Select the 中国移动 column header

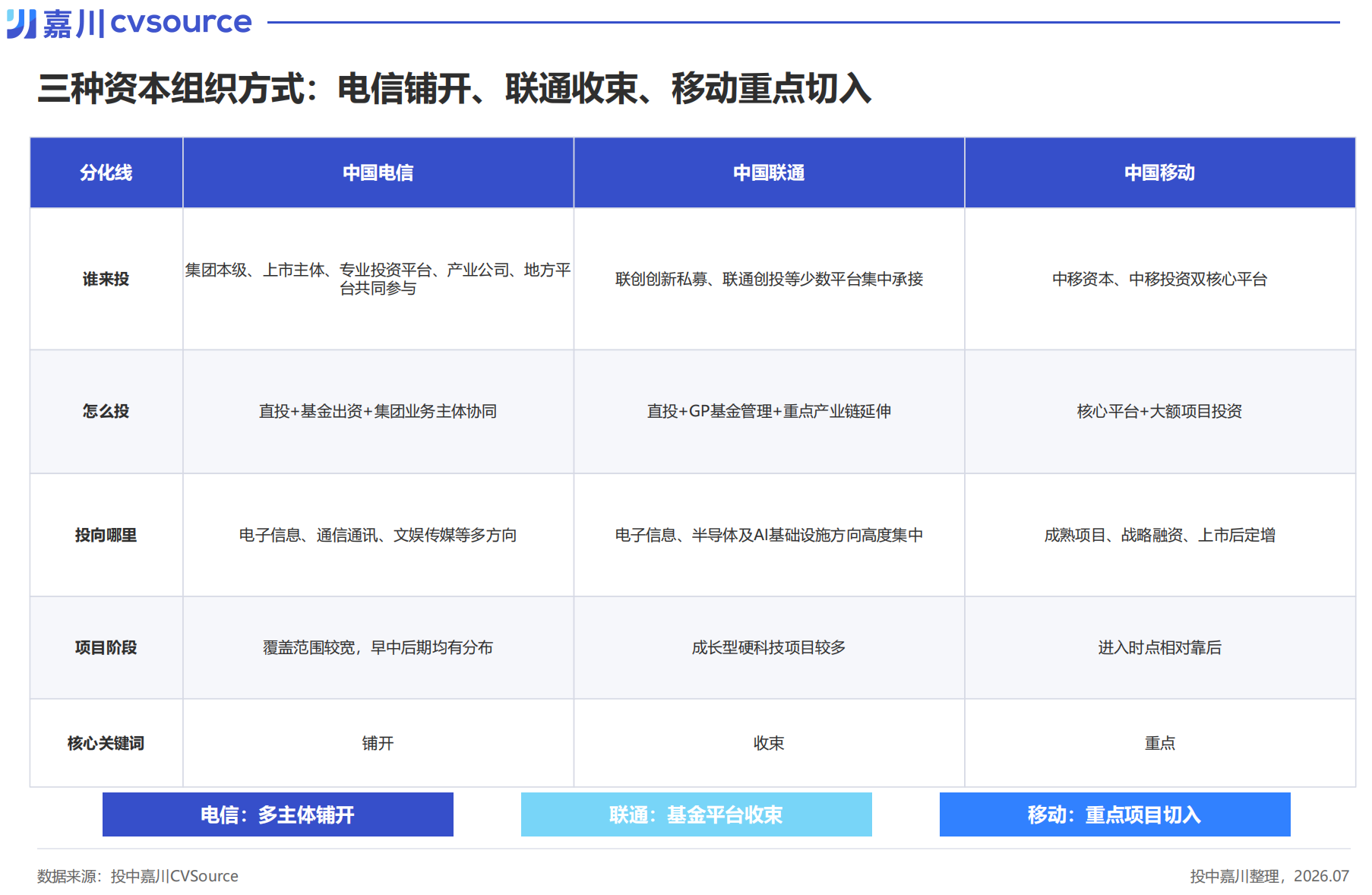click(1160, 172)
